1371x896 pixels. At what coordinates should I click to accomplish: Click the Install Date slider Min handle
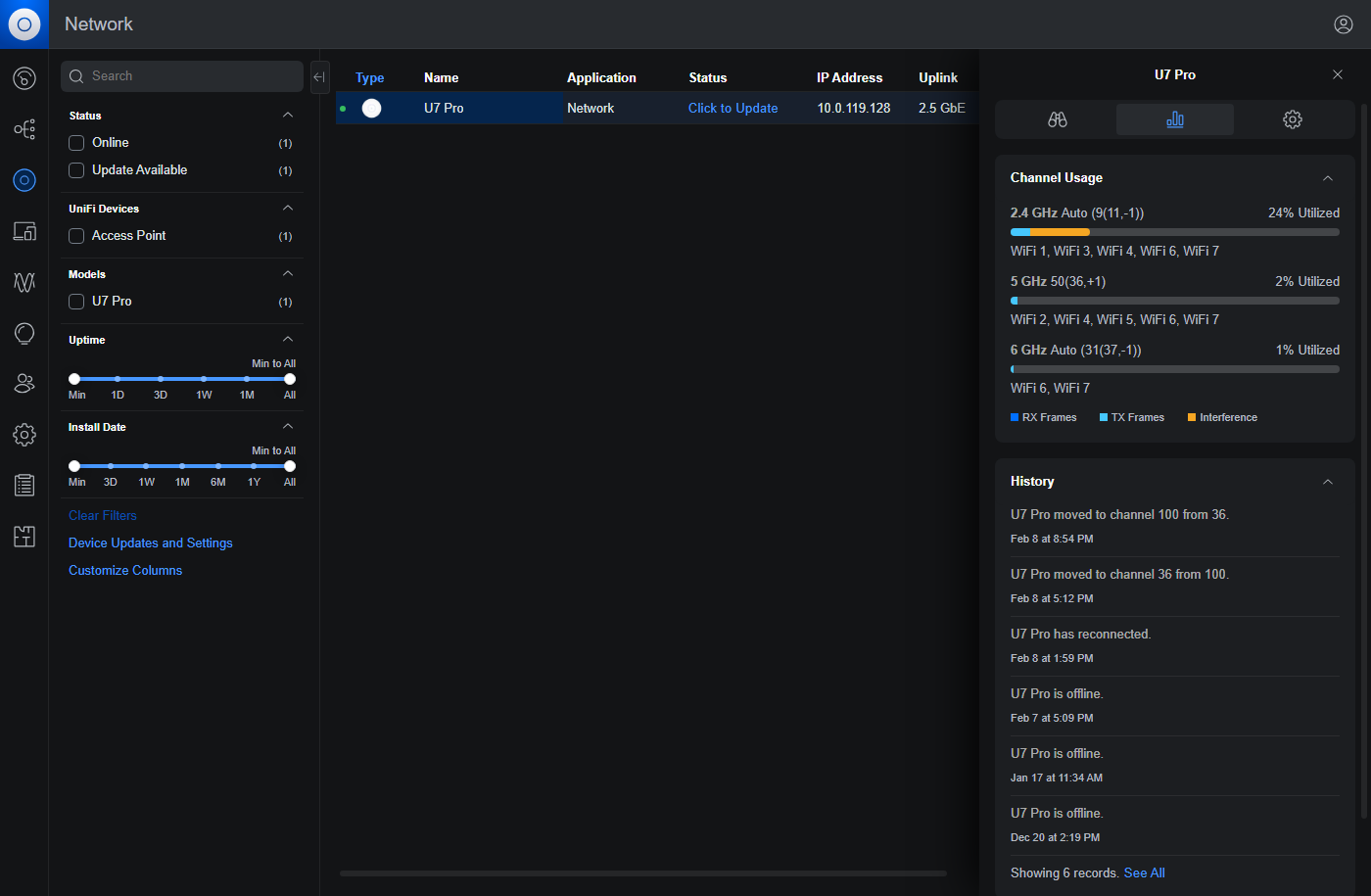[x=74, y=466]
